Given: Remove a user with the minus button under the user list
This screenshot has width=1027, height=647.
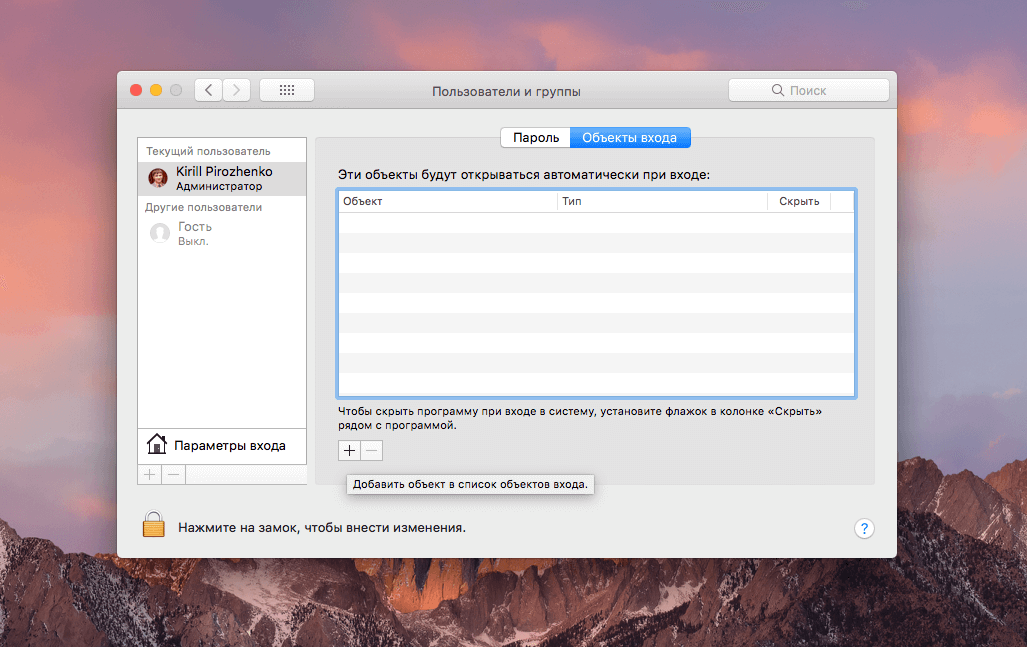Looking at the screenshot, I should tap(173, 474).
